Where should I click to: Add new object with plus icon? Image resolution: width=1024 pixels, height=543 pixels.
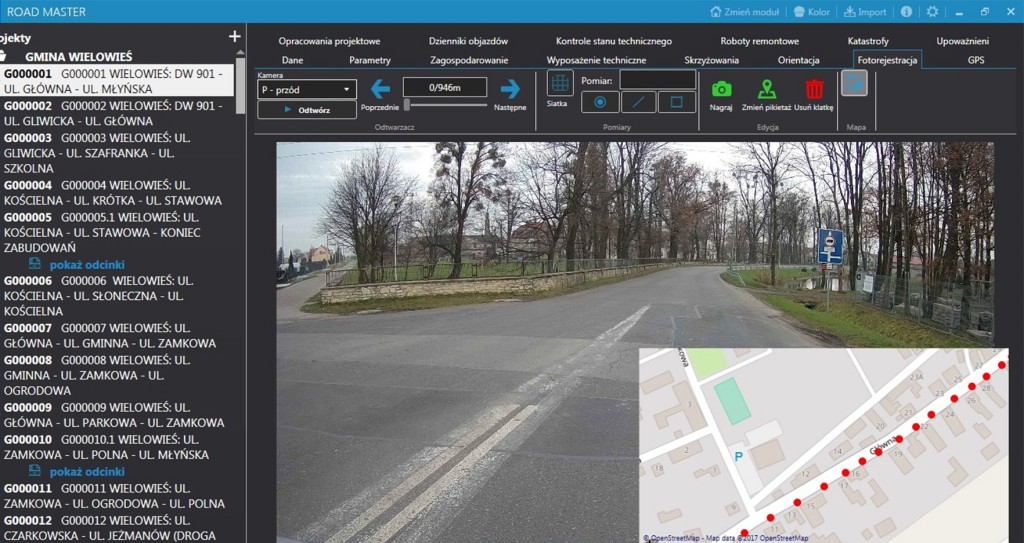tap(234, 37)
